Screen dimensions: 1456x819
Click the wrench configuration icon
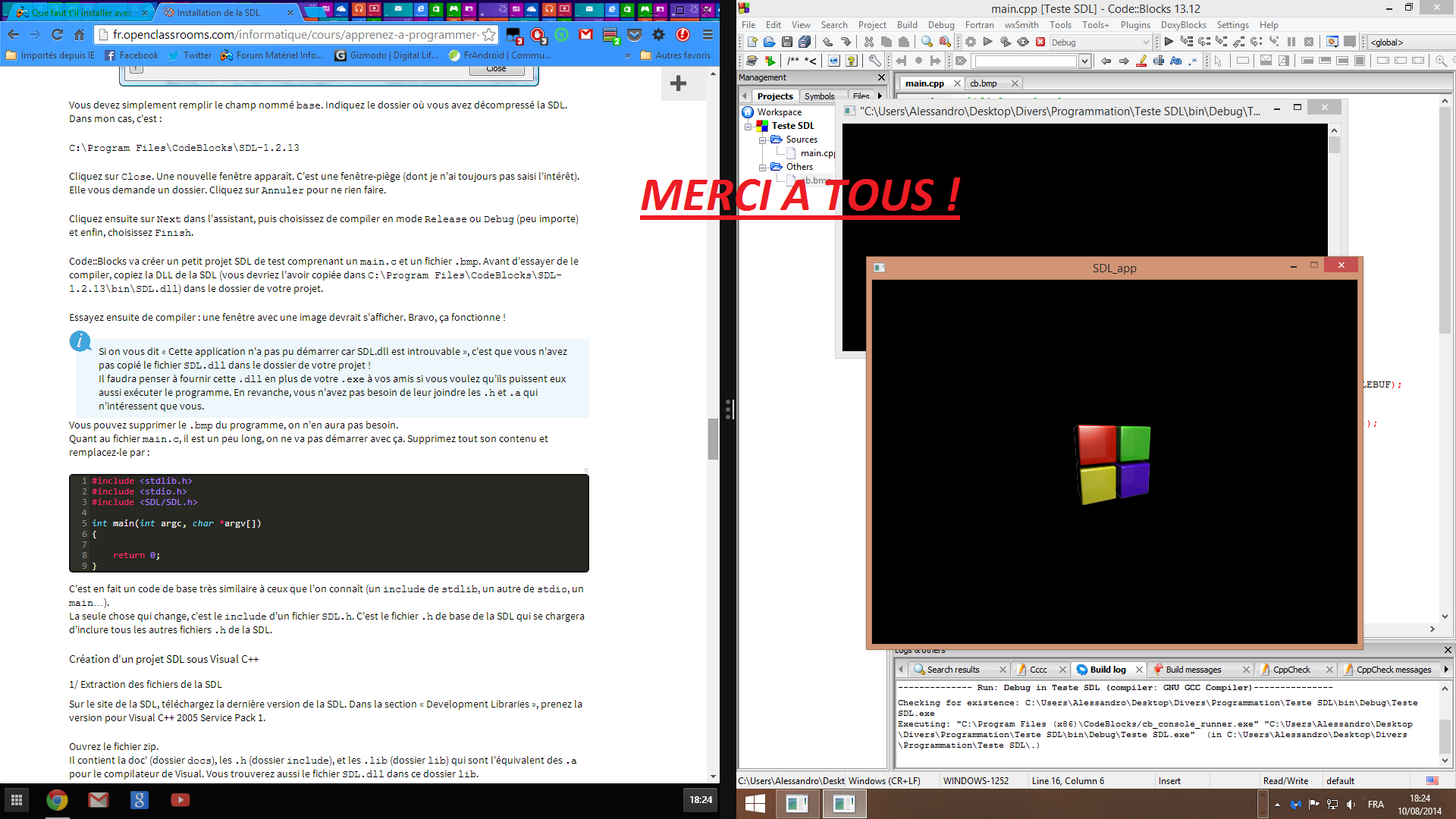(x=874, y=61)
